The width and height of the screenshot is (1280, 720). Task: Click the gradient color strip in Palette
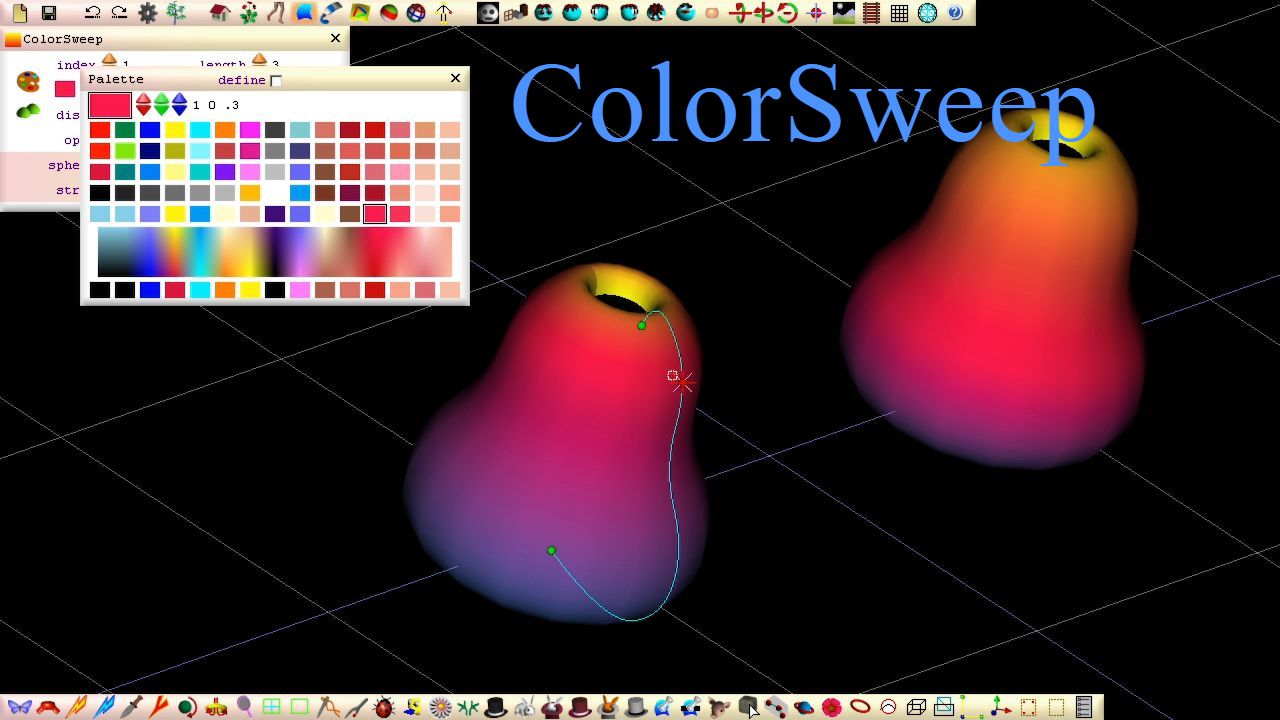tap(275, 251)
